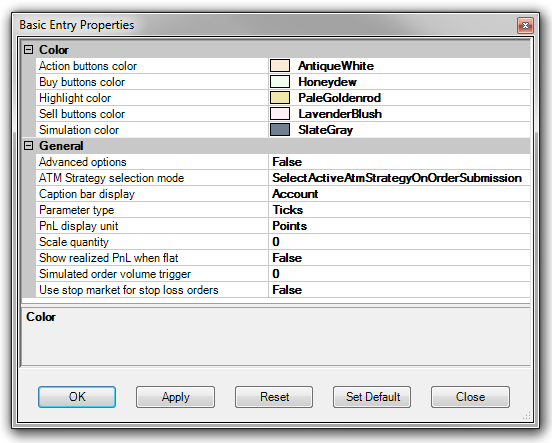Click the Honeydew color swatch
This screenshot has height=443, width=552.
280,82
